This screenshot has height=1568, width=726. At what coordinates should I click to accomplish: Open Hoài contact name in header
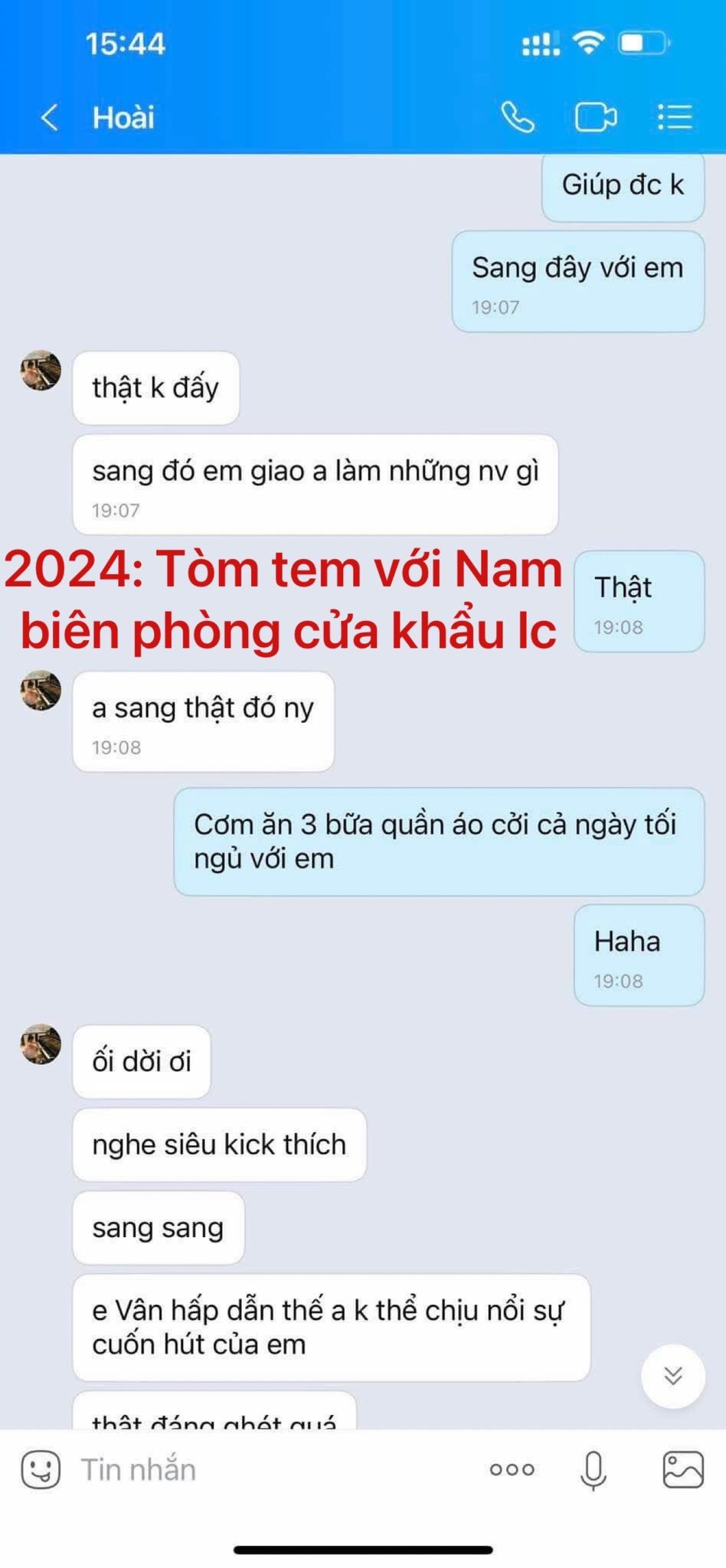pos(123,117)
